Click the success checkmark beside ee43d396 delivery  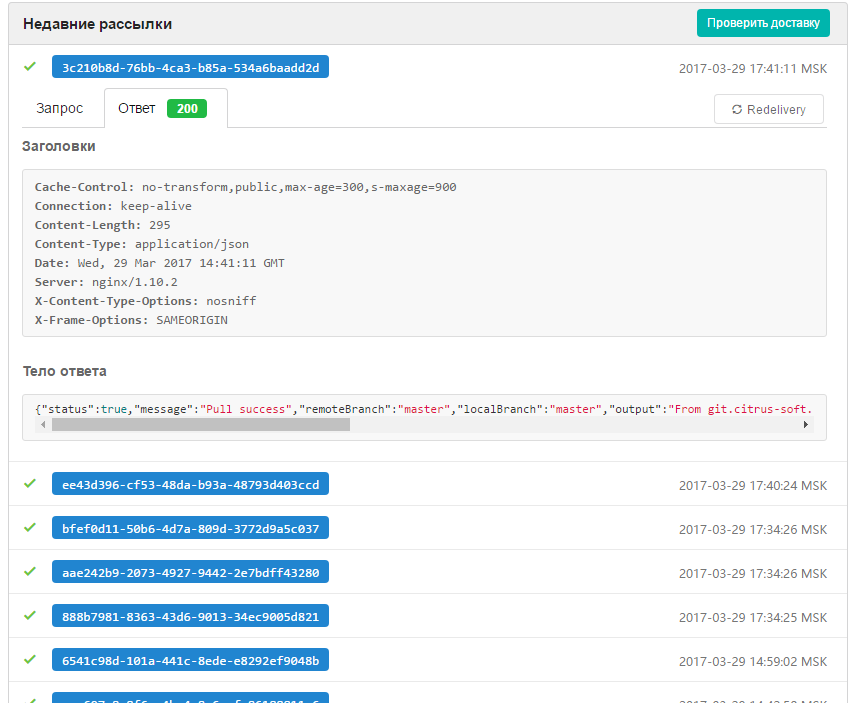pyautogui.click(x=30, y=484)
